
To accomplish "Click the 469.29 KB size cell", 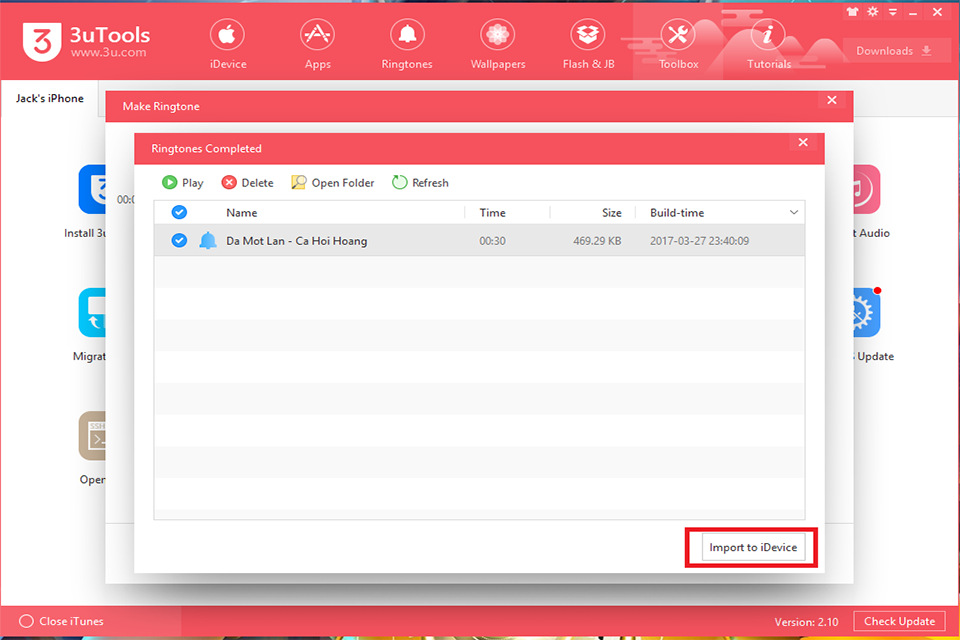I will [x=597, y=241].
